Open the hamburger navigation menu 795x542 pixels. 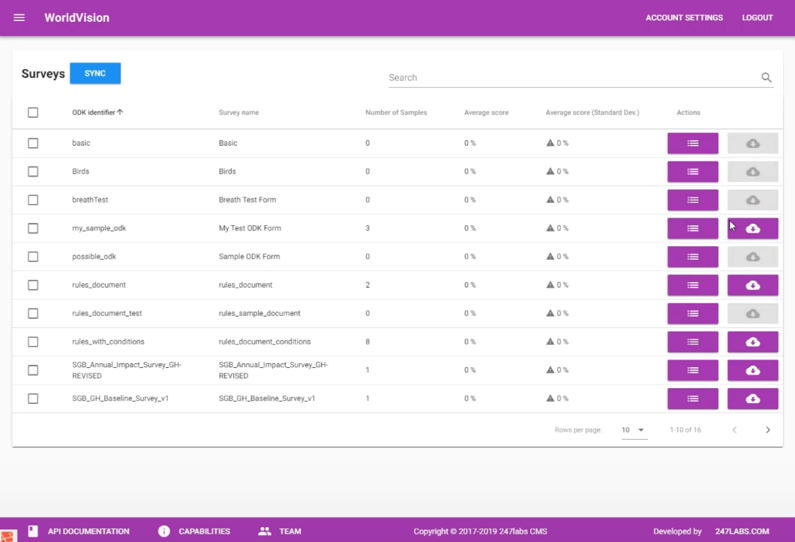point(19,18)
